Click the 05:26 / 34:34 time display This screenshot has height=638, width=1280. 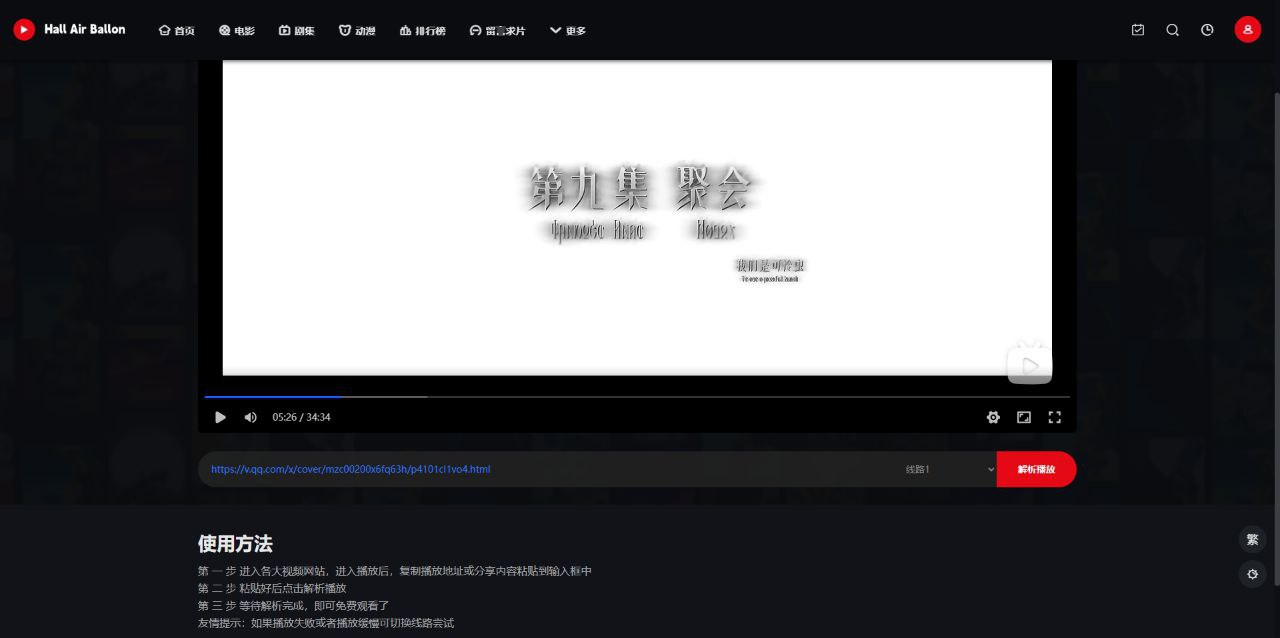(301, 417)
